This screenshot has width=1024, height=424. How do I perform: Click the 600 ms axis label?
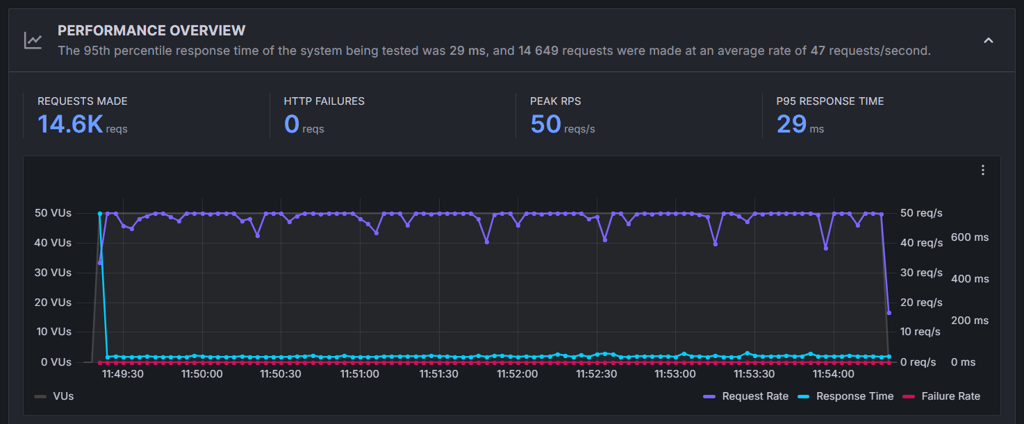(972, 237)
